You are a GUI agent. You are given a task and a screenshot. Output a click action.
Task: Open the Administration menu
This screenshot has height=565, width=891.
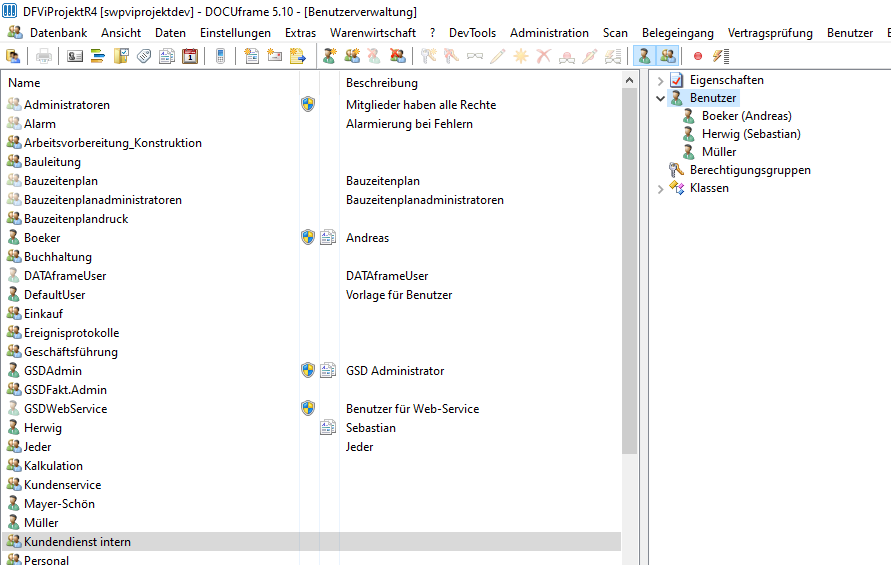[x=549, y=33]
